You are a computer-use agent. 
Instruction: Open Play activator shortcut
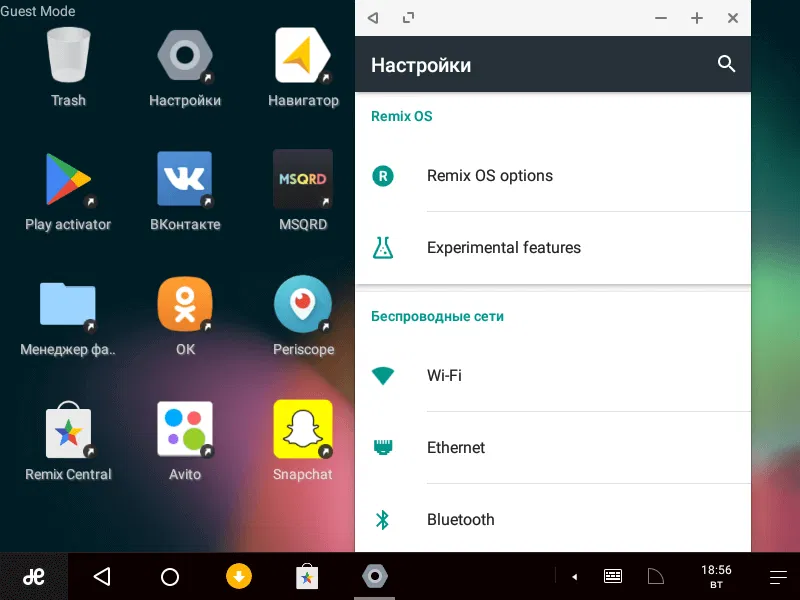pos(68,180)
